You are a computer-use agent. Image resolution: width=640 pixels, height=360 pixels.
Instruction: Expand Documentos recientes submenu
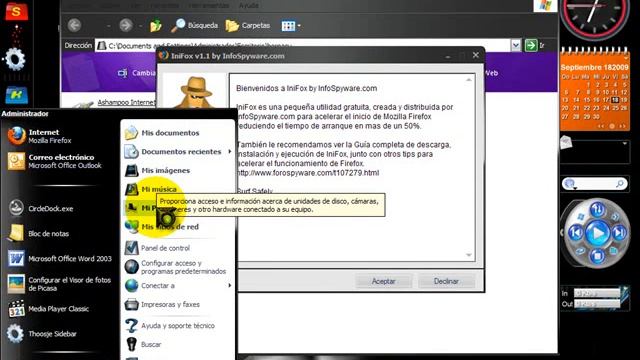pyautogui.click(x=178, y=151)
